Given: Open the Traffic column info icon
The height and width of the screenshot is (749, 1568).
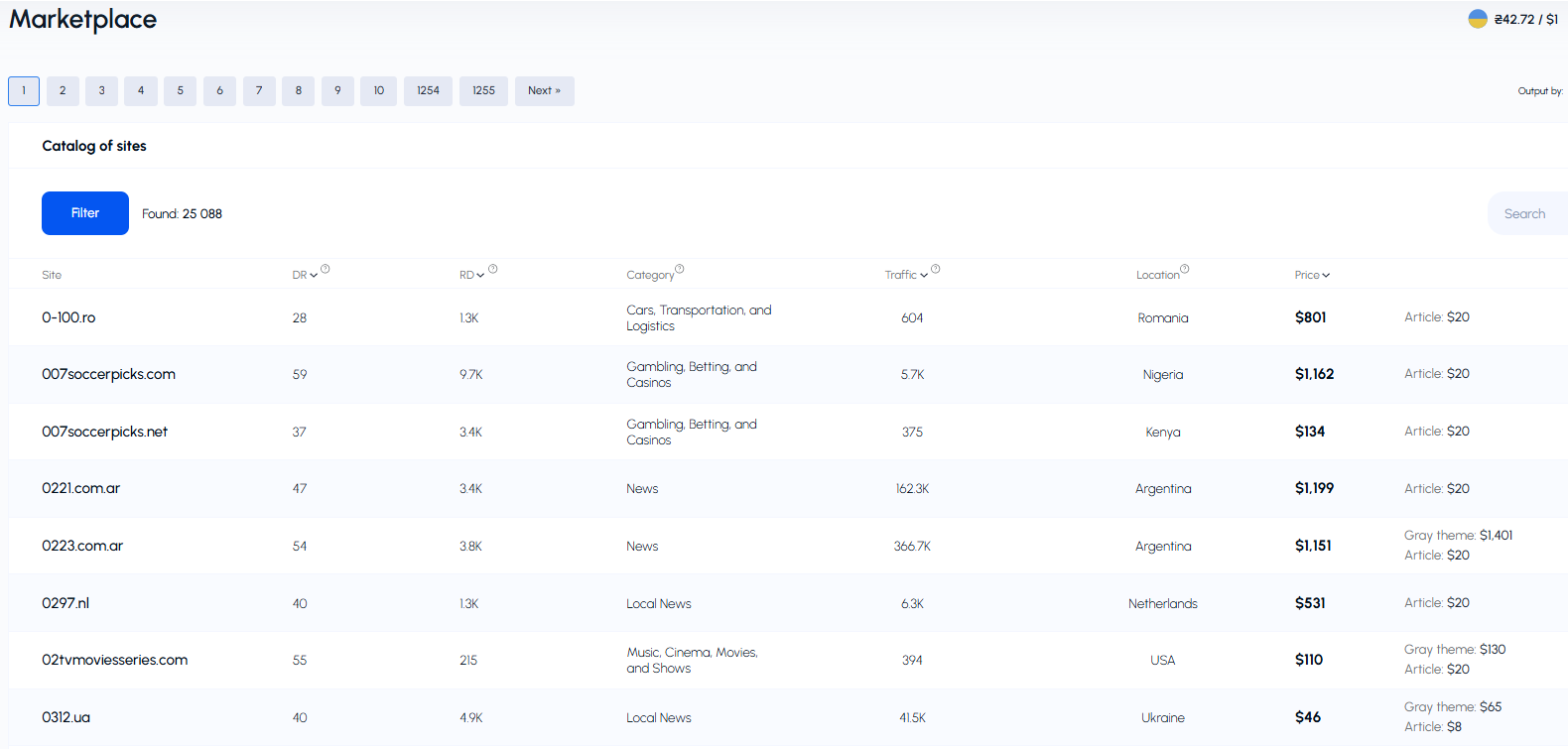Looking at the screenshot, I should click(936, 269).
